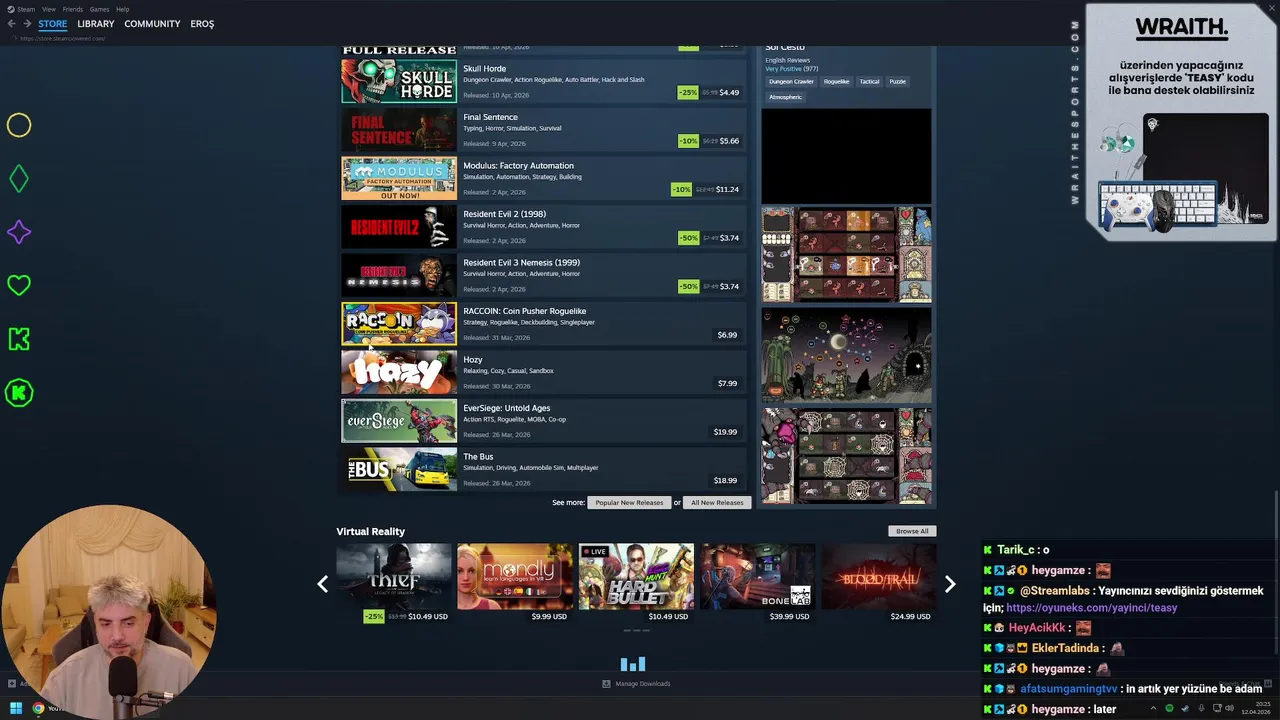The height and width of the screenshot is (720, 1280).
Task: Open the Resident Evil 2 capsule image
Action: (399, 227)
